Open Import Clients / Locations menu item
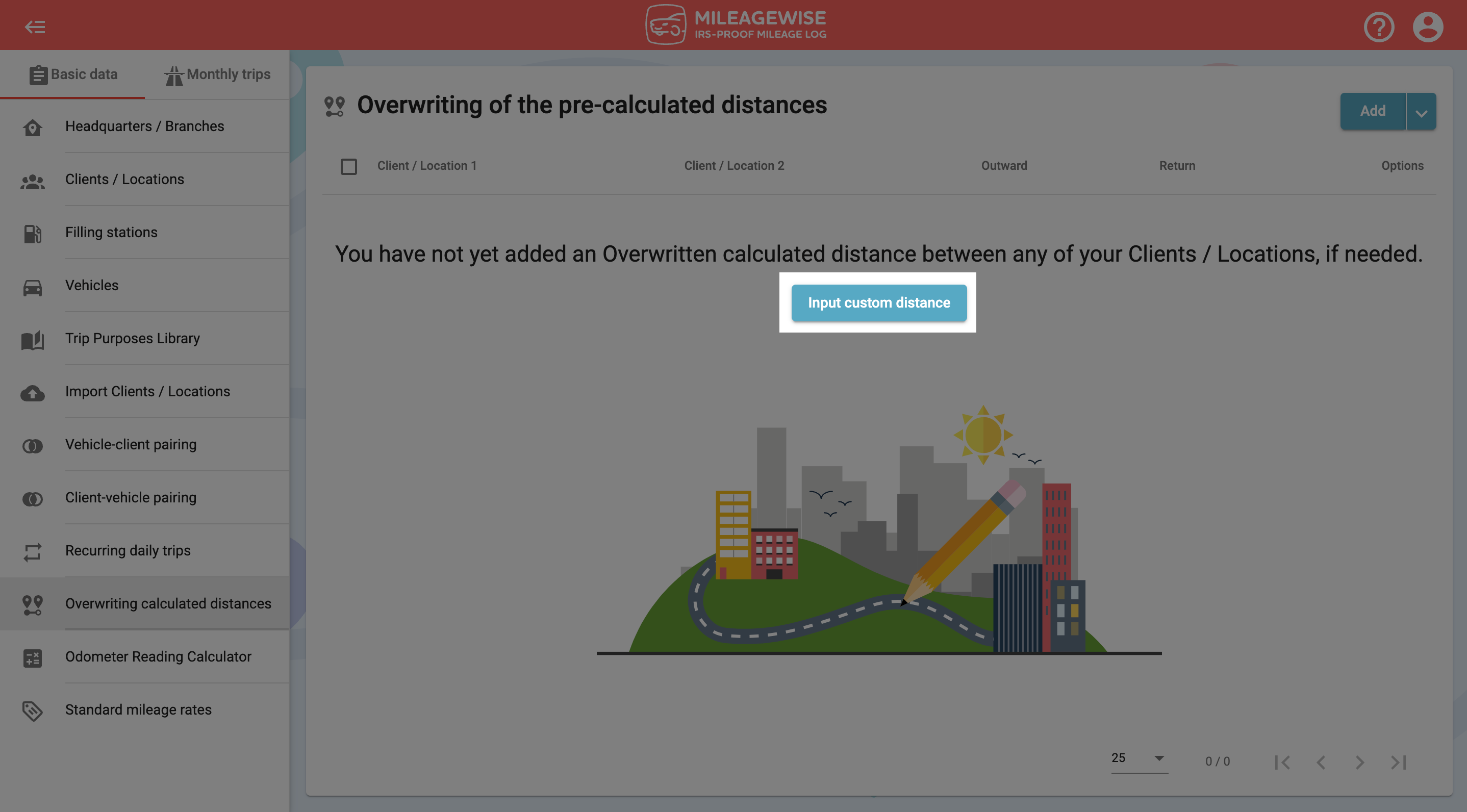Image resolution: width=1467 pixels, height=812 pixels. tap(145, 391)
